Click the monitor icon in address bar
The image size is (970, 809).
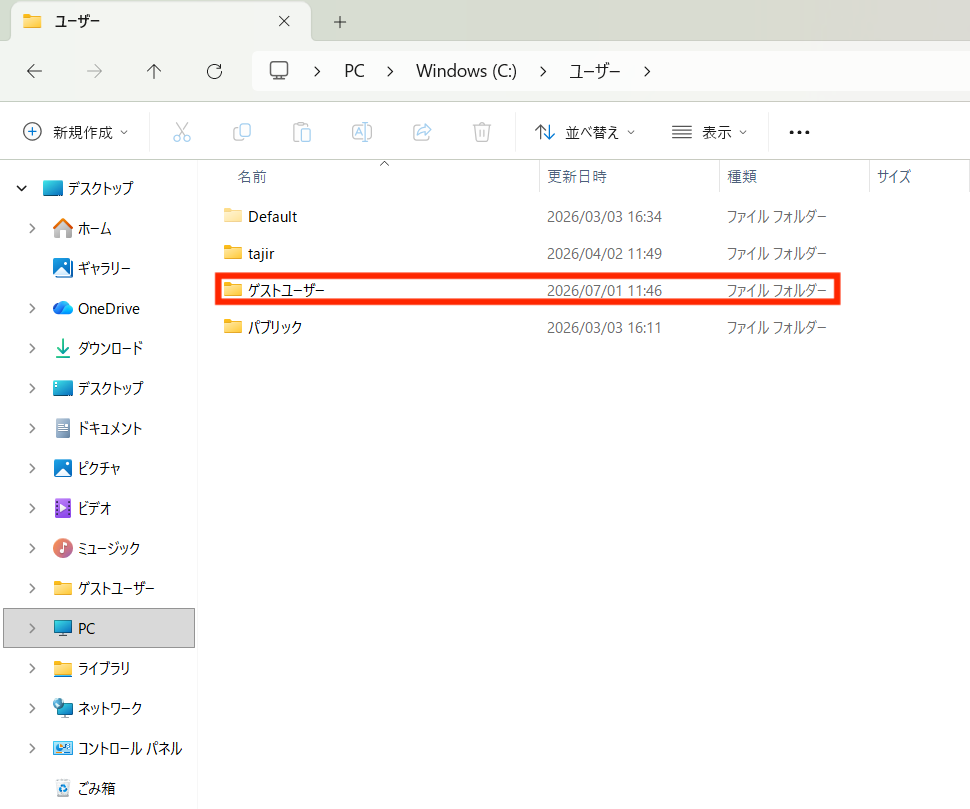click(279, 71)
